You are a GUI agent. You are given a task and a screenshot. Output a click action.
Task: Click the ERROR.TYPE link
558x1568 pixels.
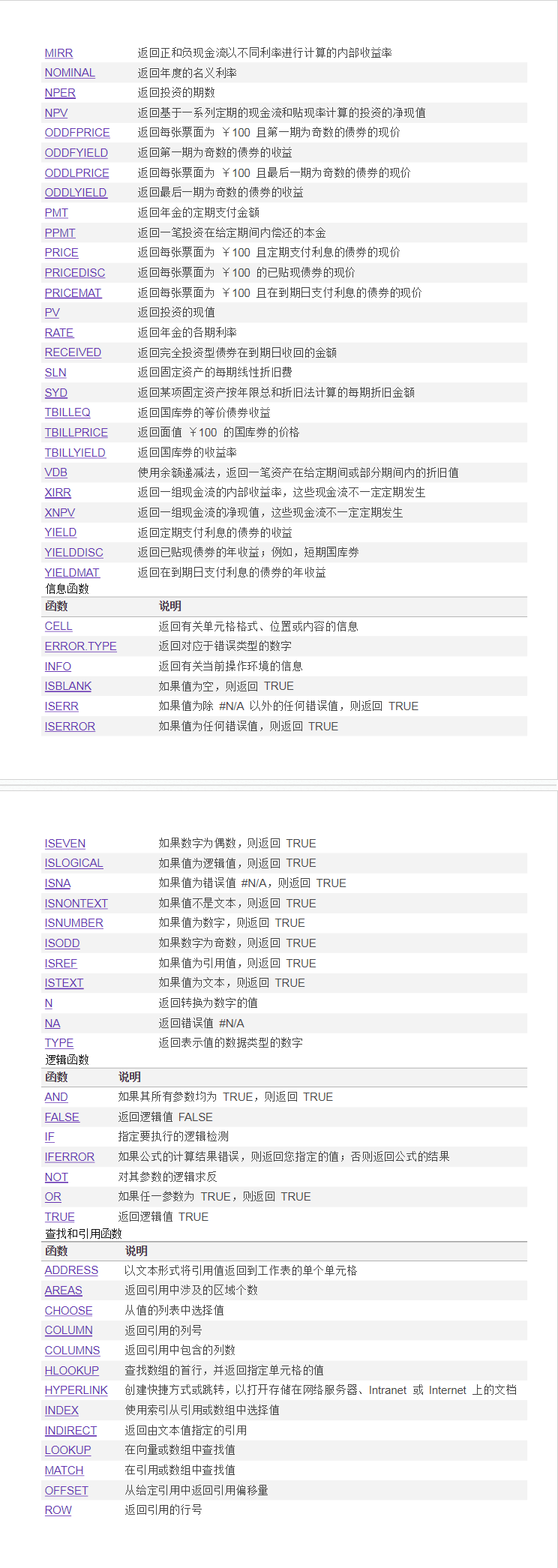pyautogui.click(x=81, y=646)
